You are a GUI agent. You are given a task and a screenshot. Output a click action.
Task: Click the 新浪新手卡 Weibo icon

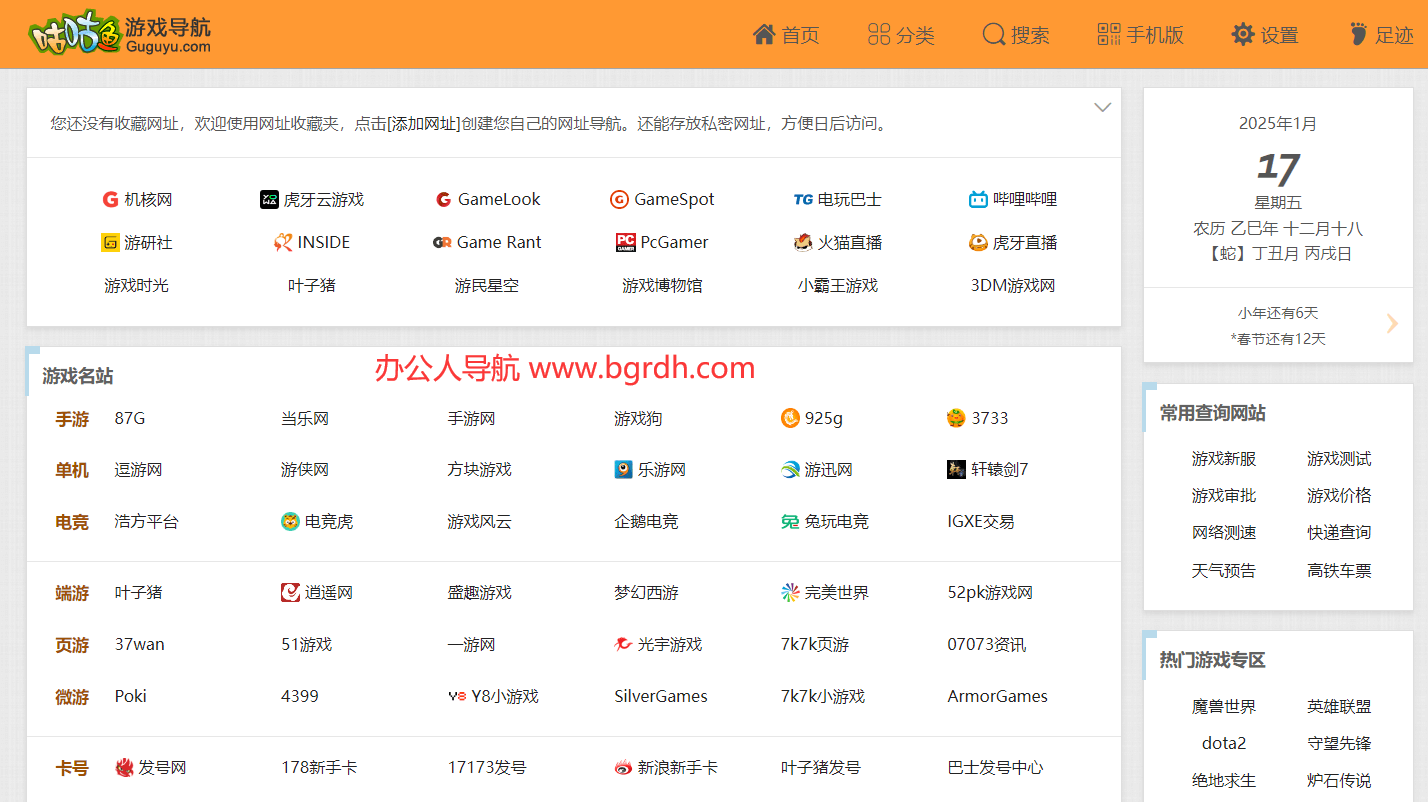tap(623, 767)
